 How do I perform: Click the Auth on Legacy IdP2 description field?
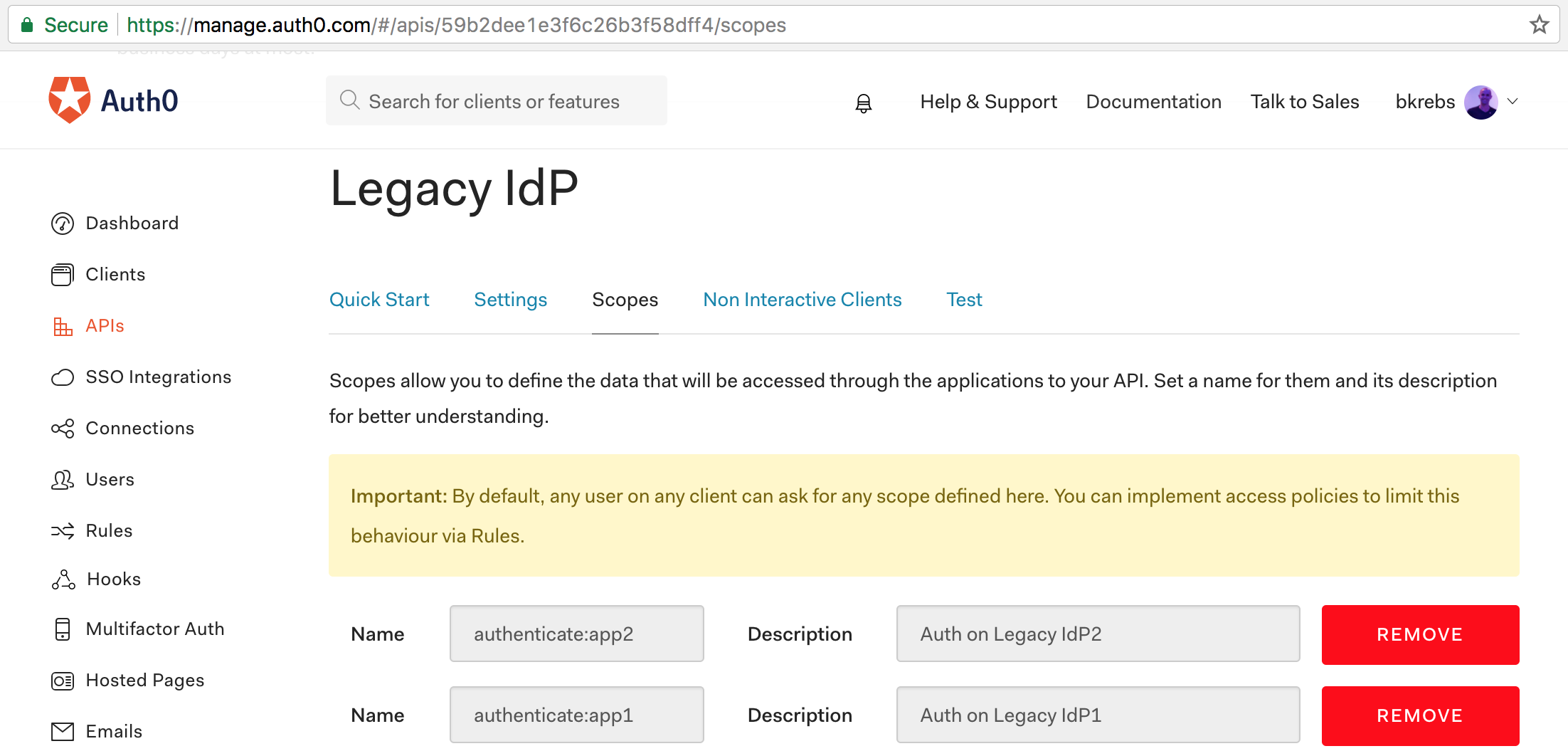[x=1098, y=634]
